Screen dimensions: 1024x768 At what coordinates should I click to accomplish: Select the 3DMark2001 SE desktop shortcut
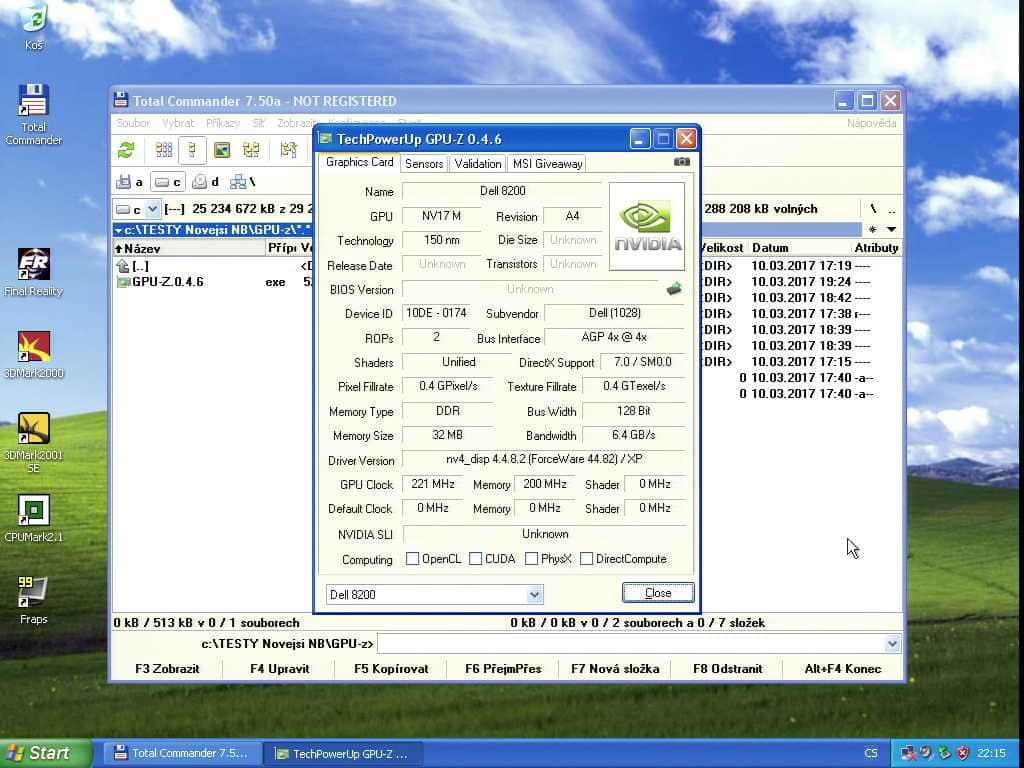(33, 443)
